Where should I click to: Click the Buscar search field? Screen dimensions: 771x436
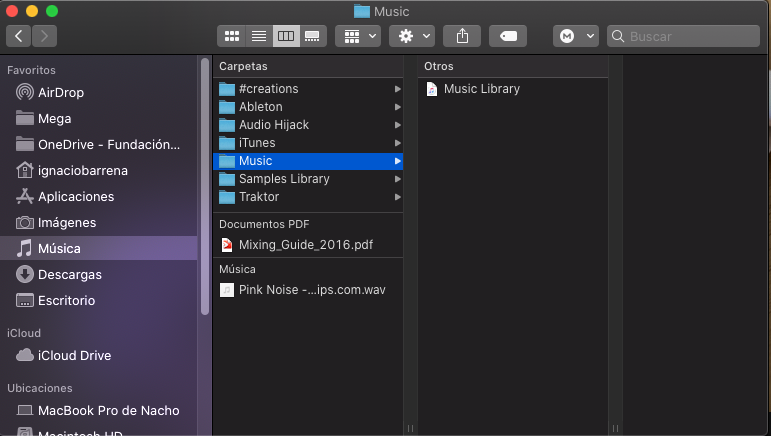point(683,36)
